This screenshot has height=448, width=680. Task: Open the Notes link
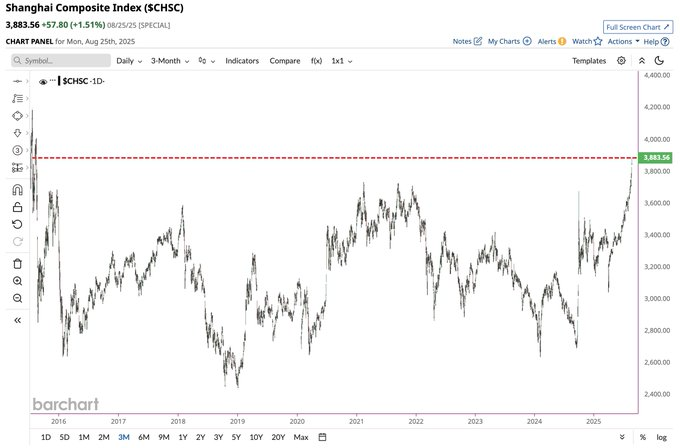(x=467, y=42)
